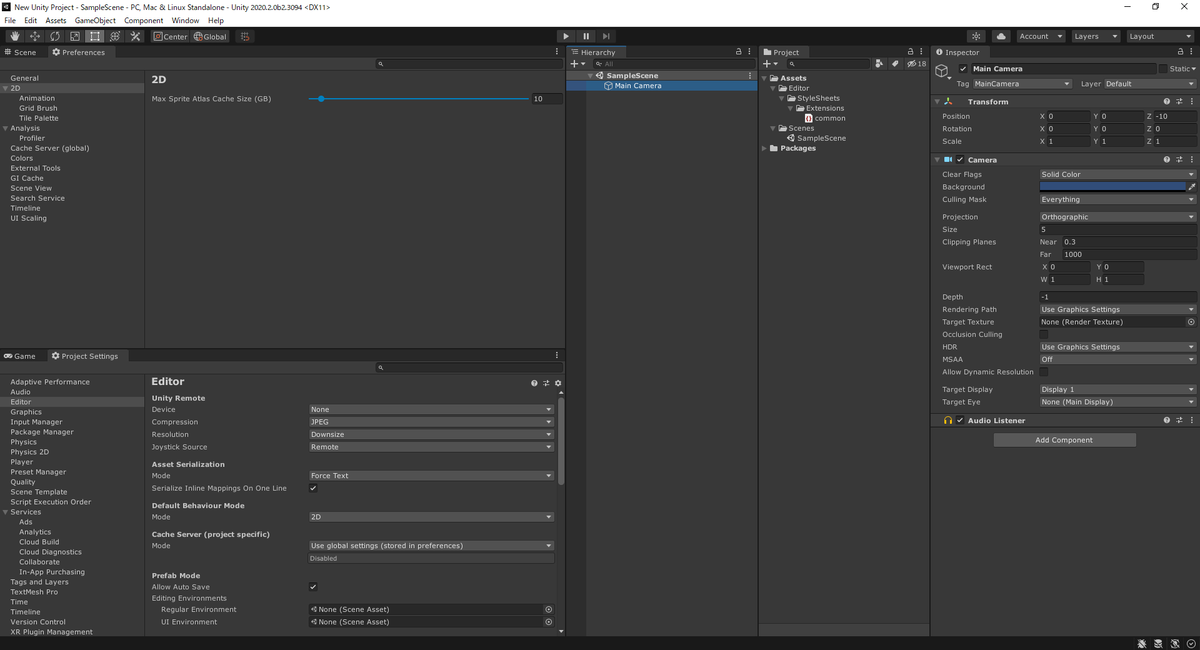Open the Component menu
The image size is (1200, 650).
point(144,20)
